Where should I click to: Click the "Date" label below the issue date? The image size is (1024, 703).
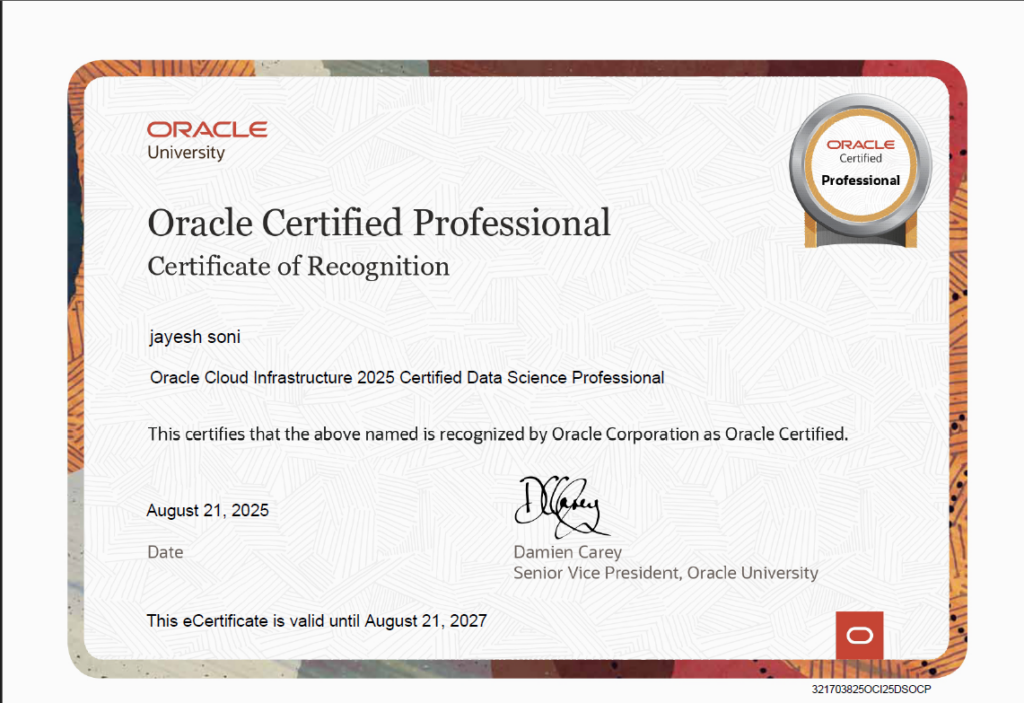[165, 553]
